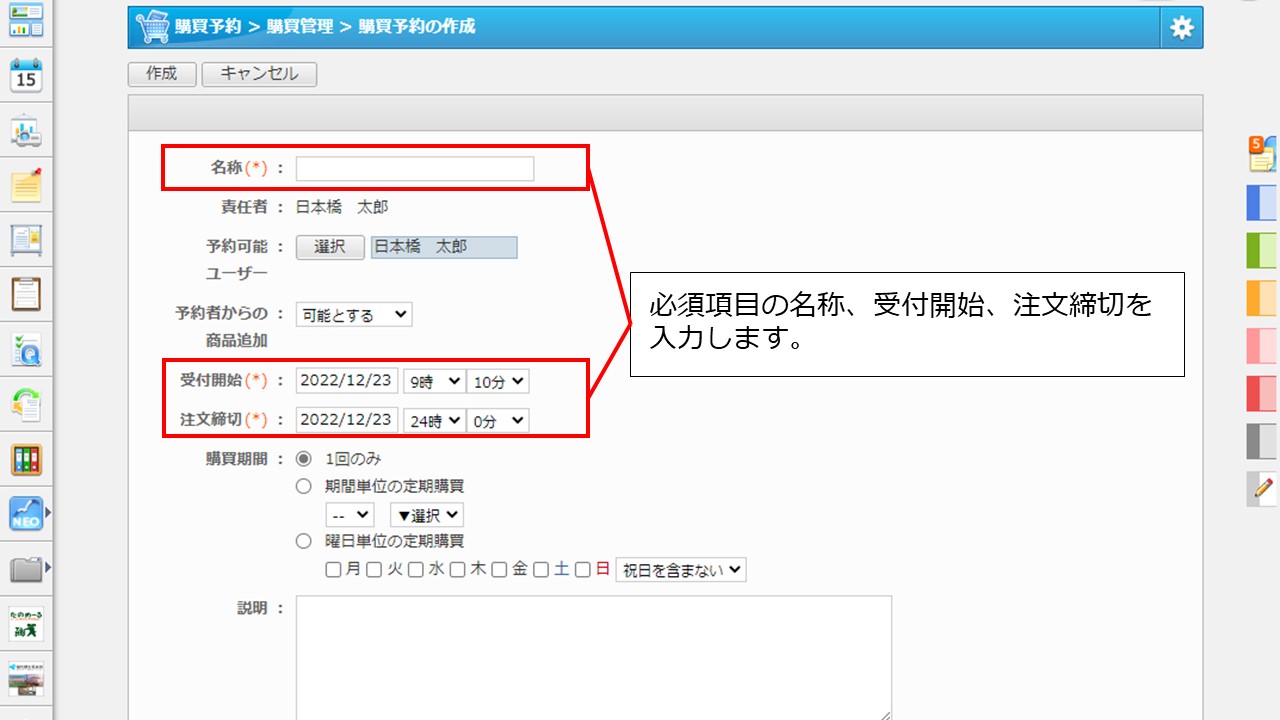Open the document with green arrow icon
Viewport: 1280px width, 720px height.
coord(26,404)
